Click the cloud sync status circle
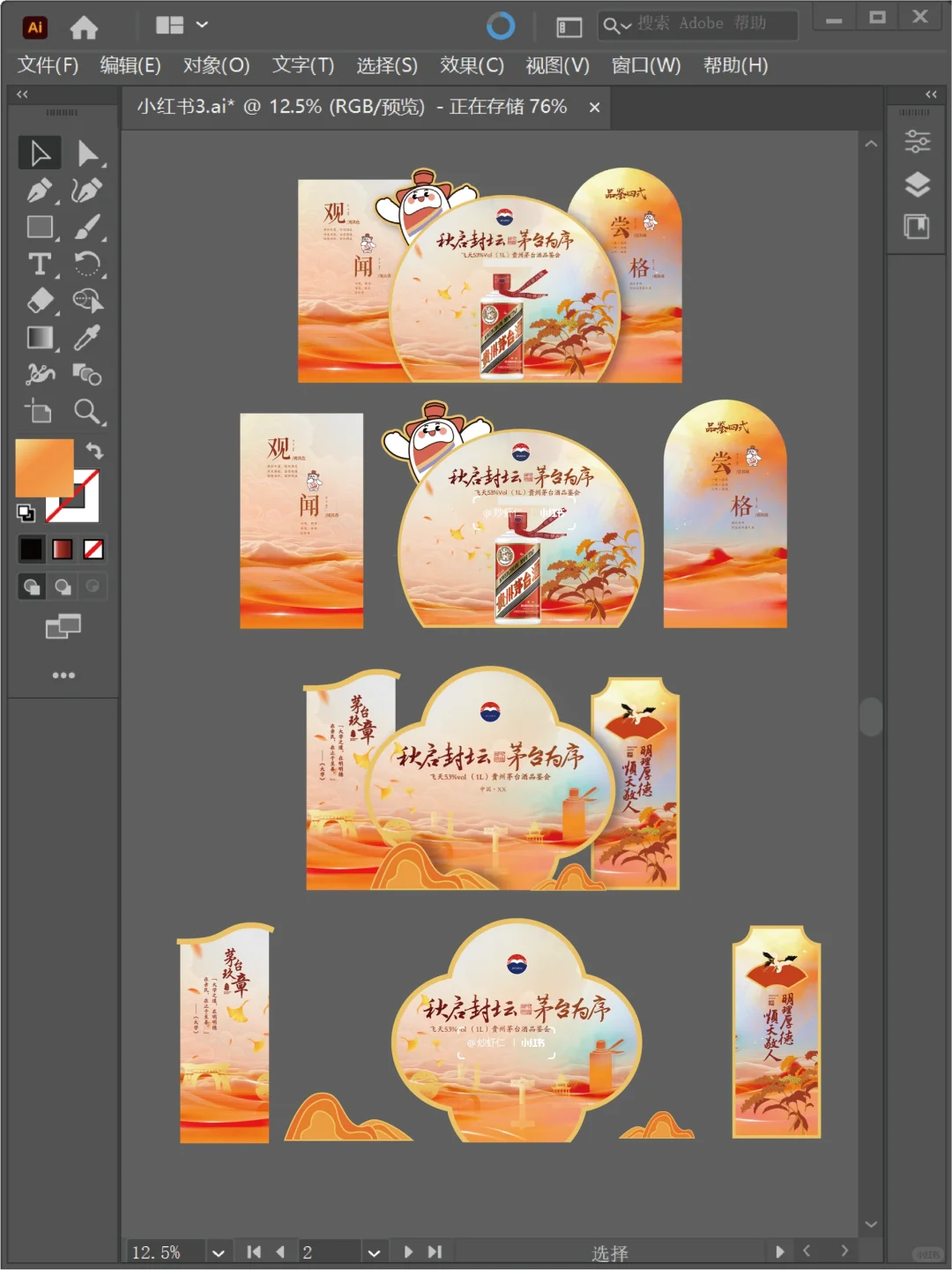 tap(501, 26)
